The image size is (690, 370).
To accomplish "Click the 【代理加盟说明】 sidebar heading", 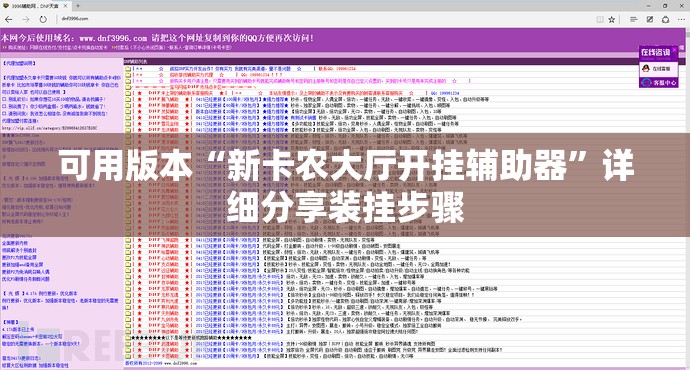I will (x=19, y=63).
